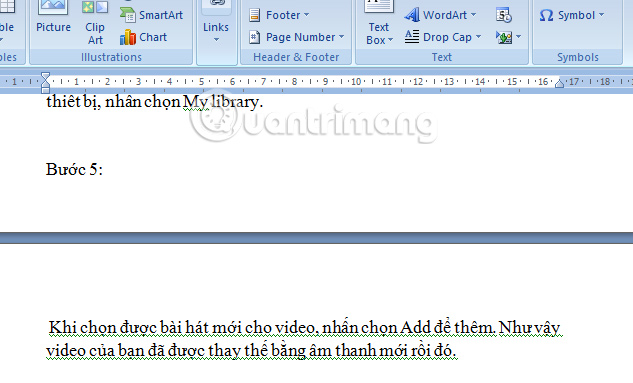Open the Page Number dropdown

(x=296, y=37)
